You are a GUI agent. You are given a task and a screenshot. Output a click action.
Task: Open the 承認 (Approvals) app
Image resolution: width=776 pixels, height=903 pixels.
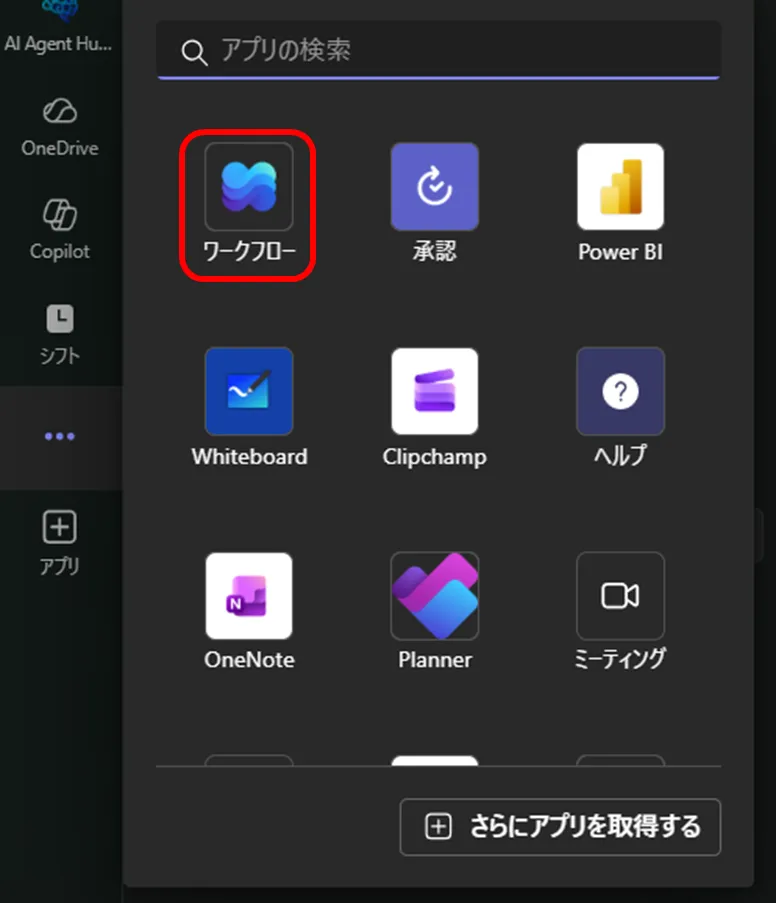pos(435,204)
